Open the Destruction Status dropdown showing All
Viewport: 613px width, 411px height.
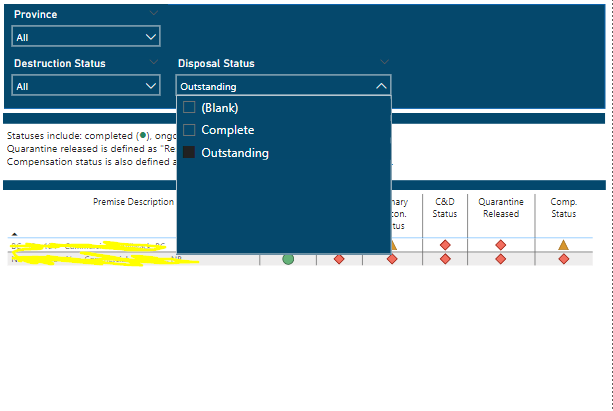point(86,85)
